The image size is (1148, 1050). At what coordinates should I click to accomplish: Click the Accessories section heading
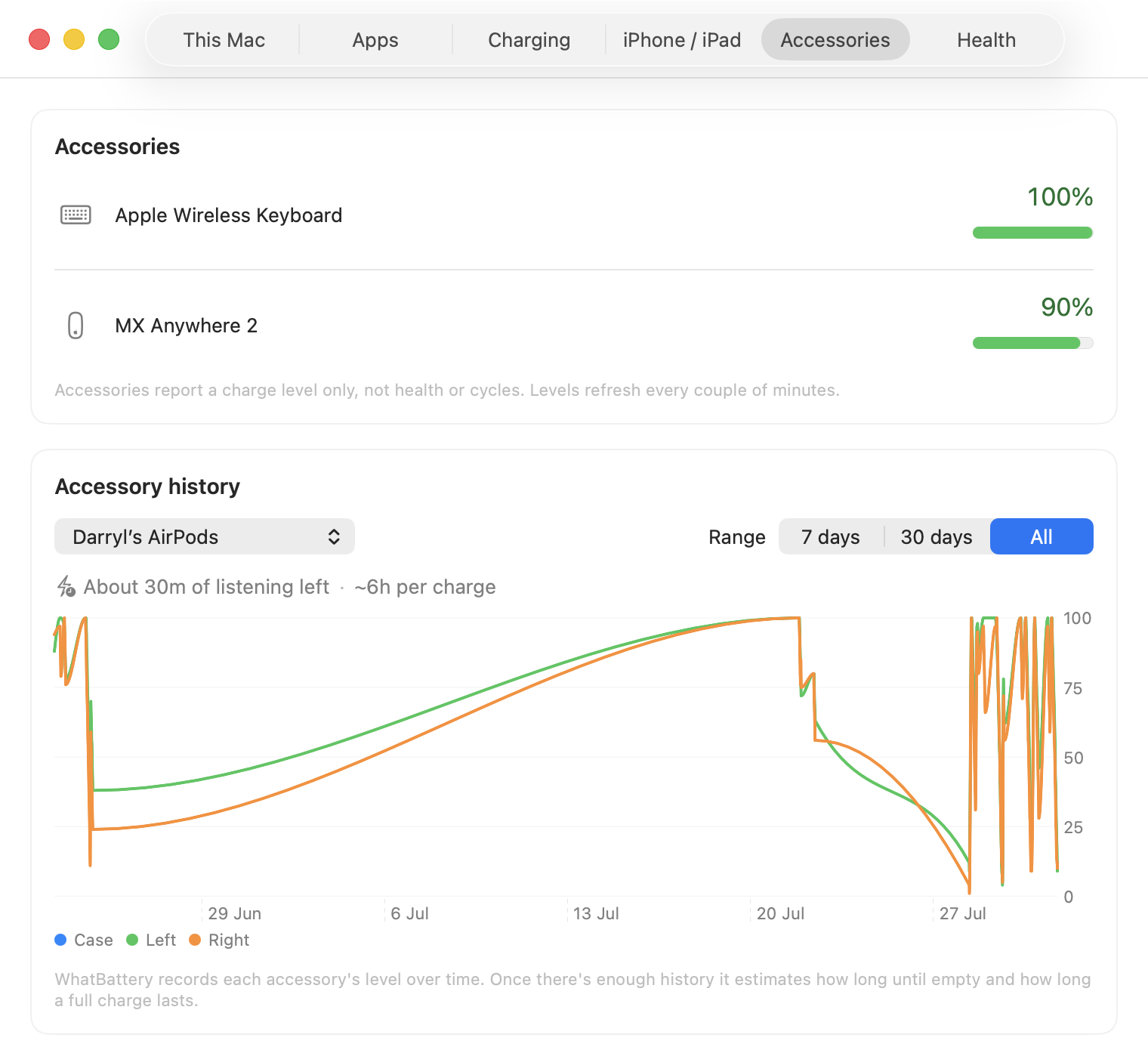[x=118, y=147]
